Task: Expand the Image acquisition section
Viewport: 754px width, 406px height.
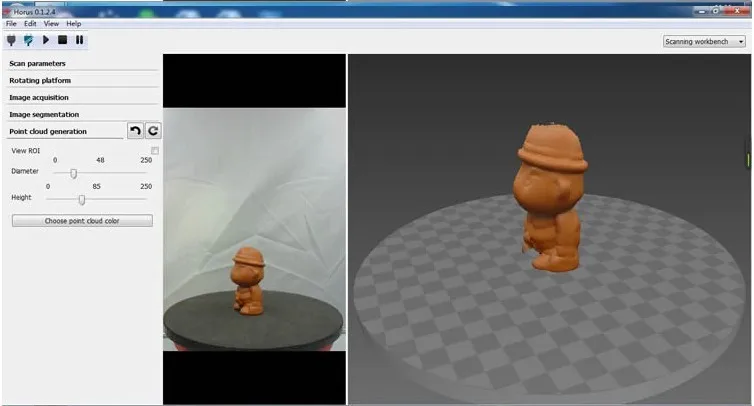Action: coord(39,97)
